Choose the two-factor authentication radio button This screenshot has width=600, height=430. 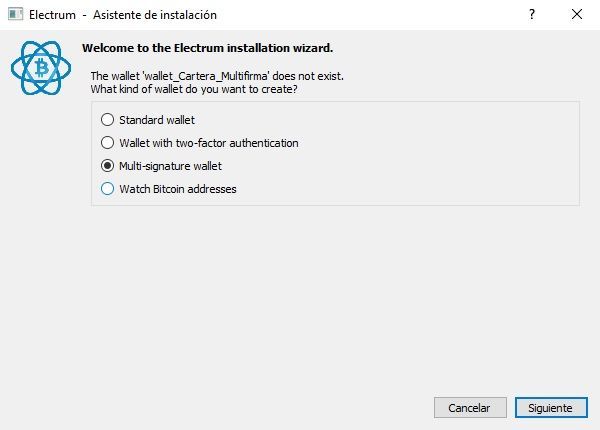pyautogui.click(x=108, y=143)
